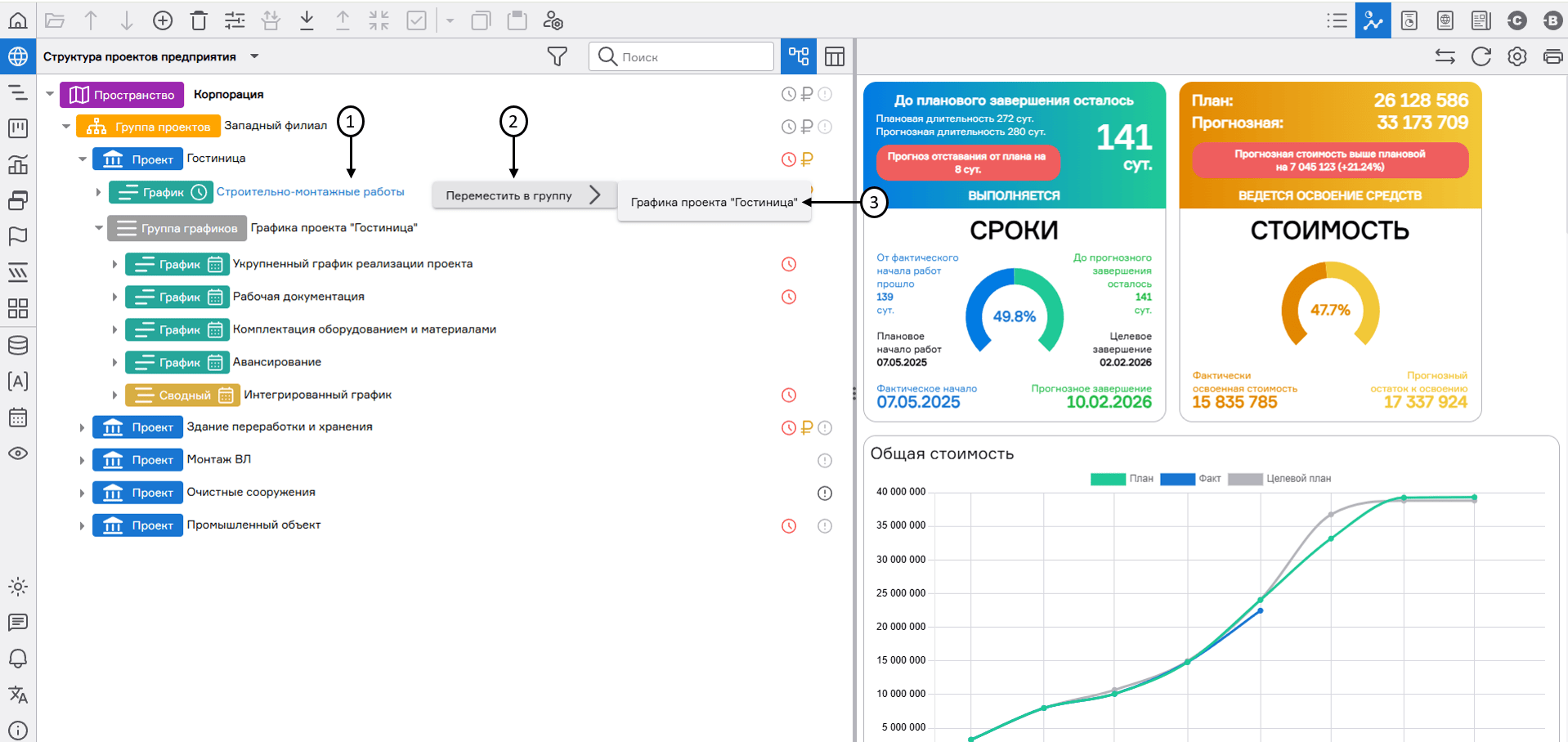Click the refresh icon above dashboard
The height and width of the screenshot is (742, 1568).
point(1481,56)
